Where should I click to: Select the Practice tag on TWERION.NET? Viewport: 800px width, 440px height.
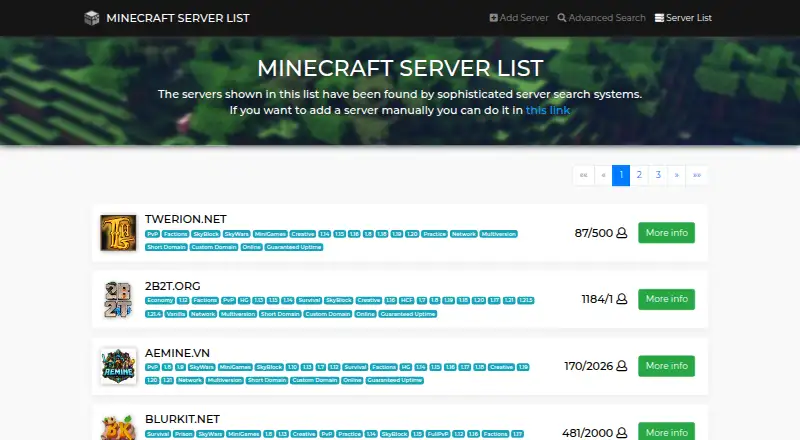point(435,234)
